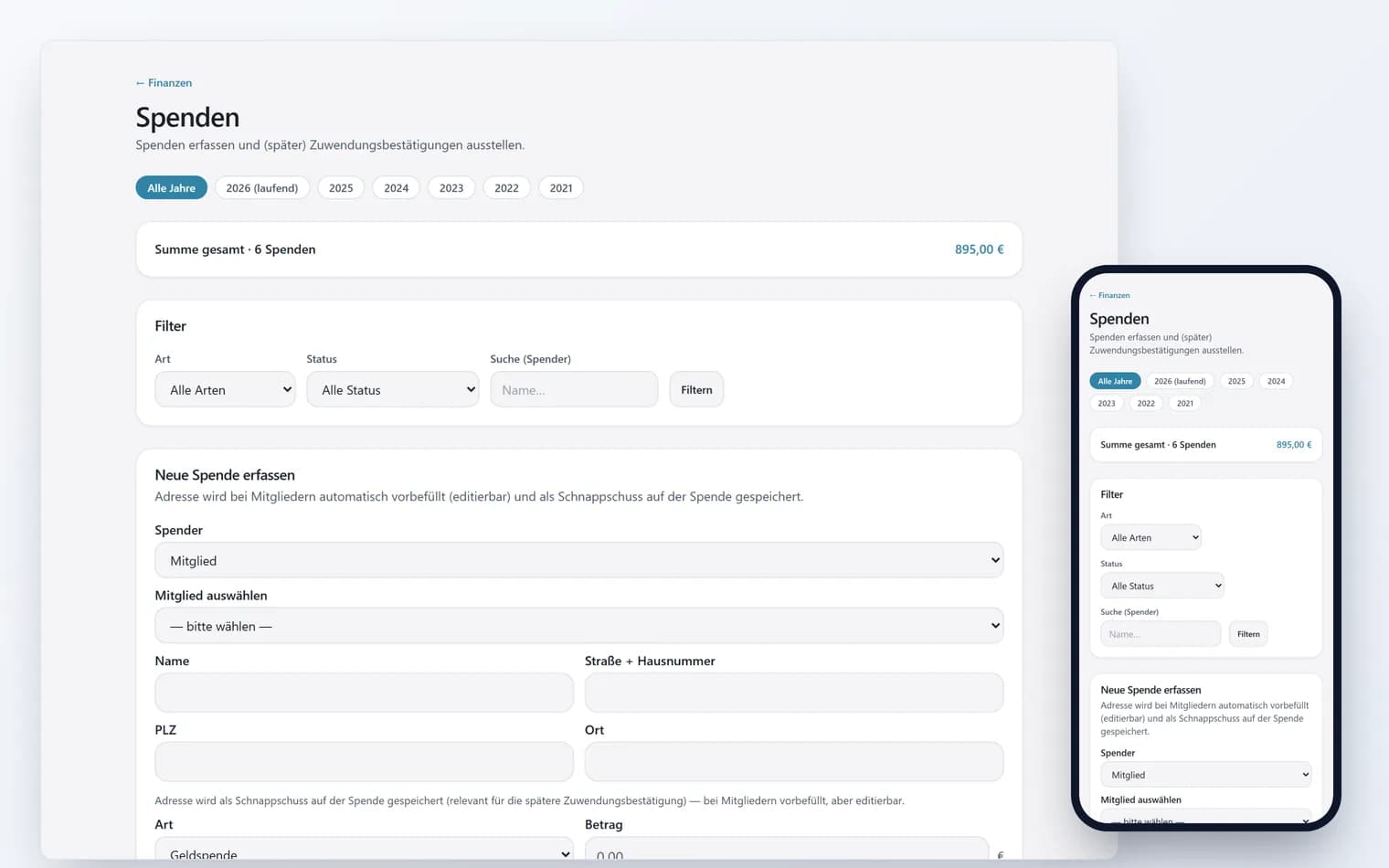The width and height of the screenshot is (1389, 868).
Task: Open the desktop Alle Arten dropdown
Action: [225, 389]
